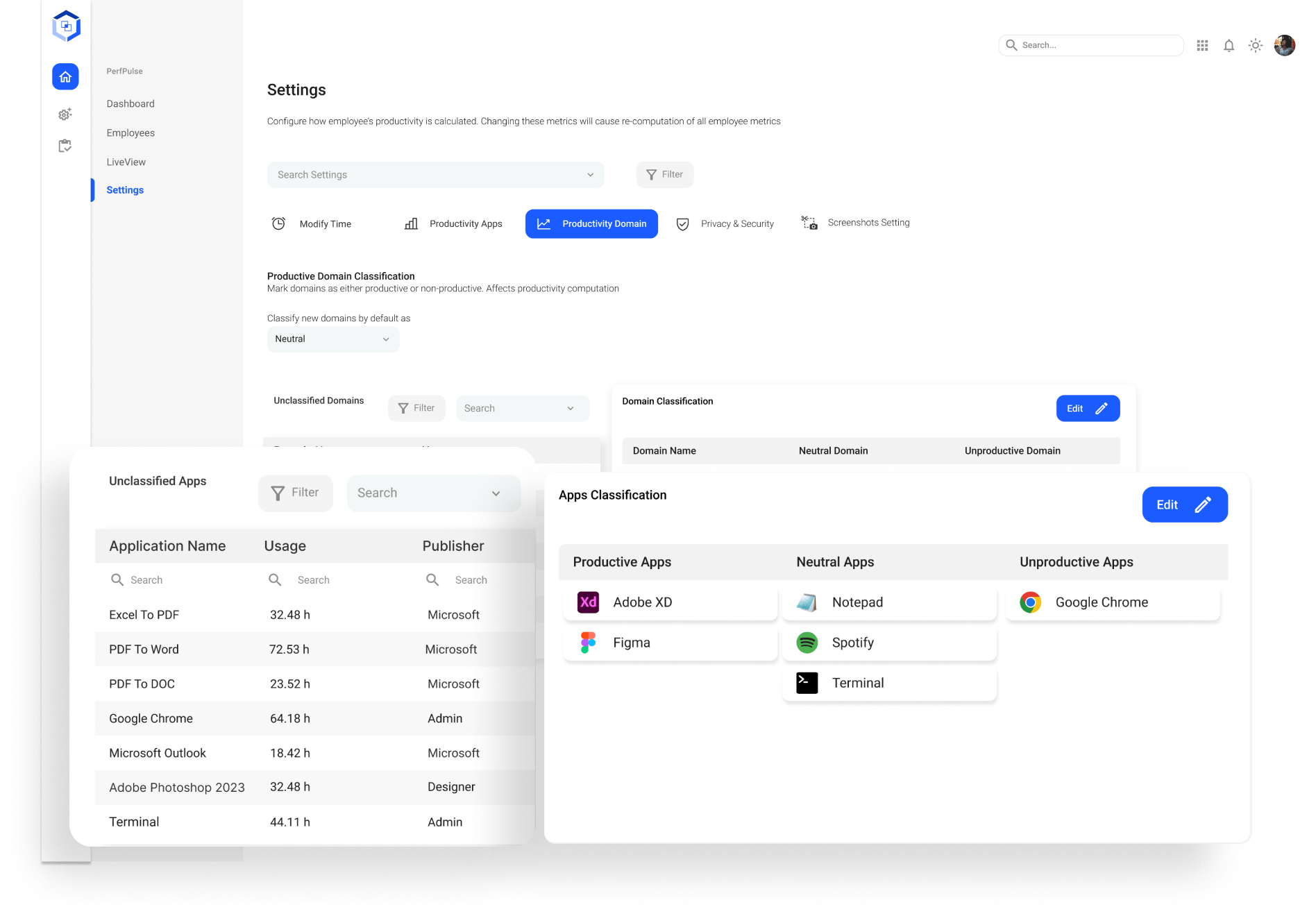Viewport: 1316px width, 916px height.
Task: Click the Domain Name column header
Action: (664, 451)
